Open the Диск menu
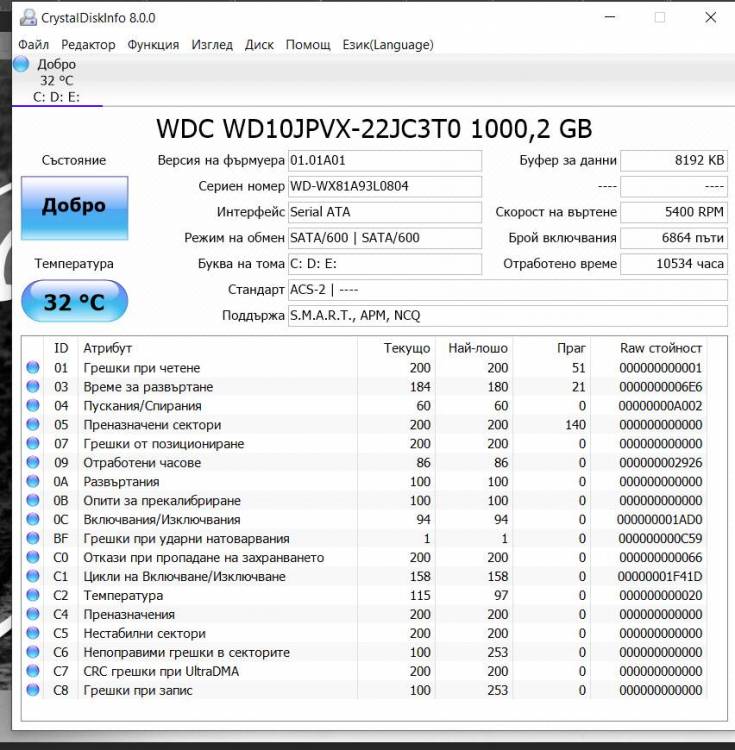The height and width of the screenshot is (750, 735). point(259,44)
